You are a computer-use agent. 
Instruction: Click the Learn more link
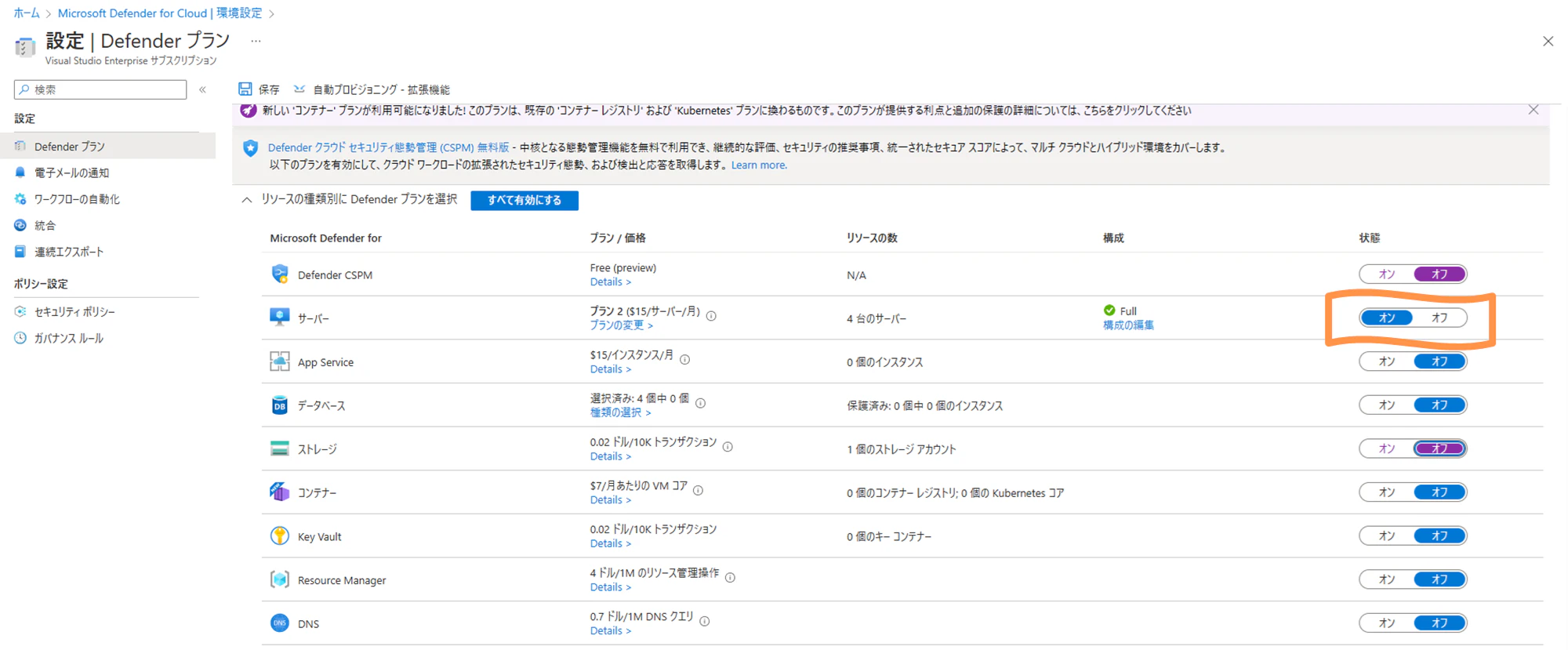click(x=759, y=165)
